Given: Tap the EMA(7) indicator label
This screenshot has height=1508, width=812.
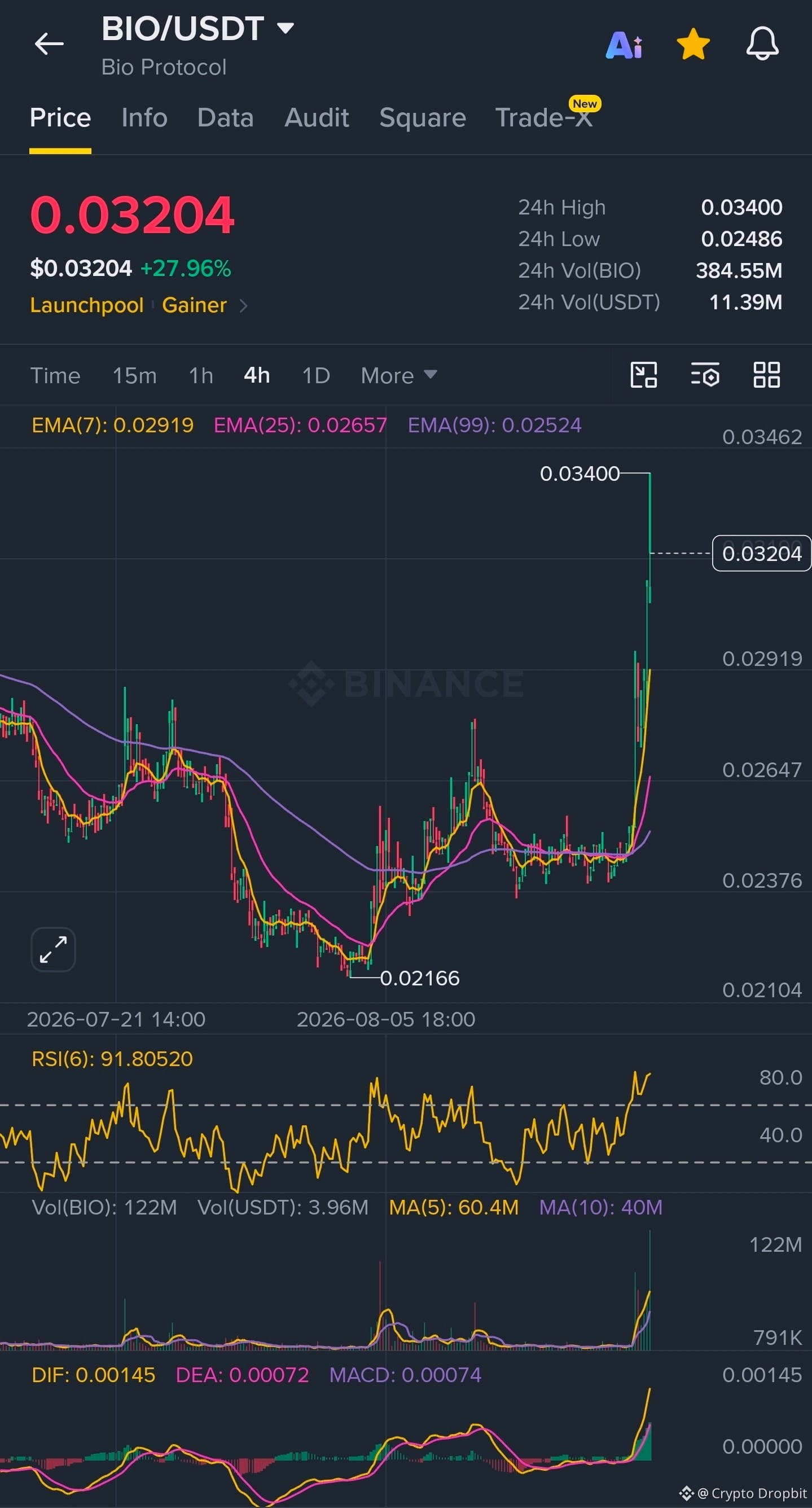Looking at the screenshot, I should (112, 425).
